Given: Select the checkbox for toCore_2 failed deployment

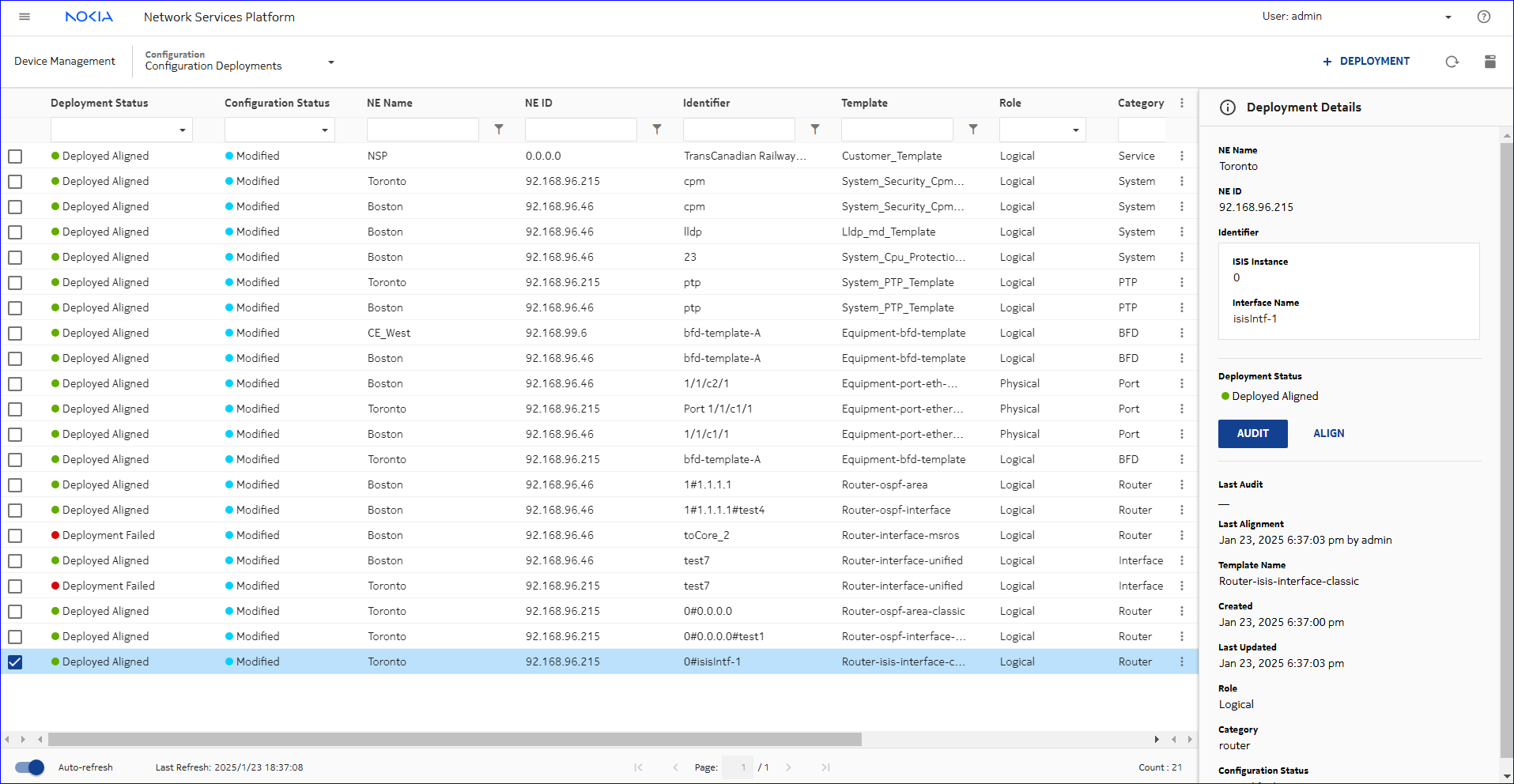Looking at the screenshot, I should tap(15, 536).
